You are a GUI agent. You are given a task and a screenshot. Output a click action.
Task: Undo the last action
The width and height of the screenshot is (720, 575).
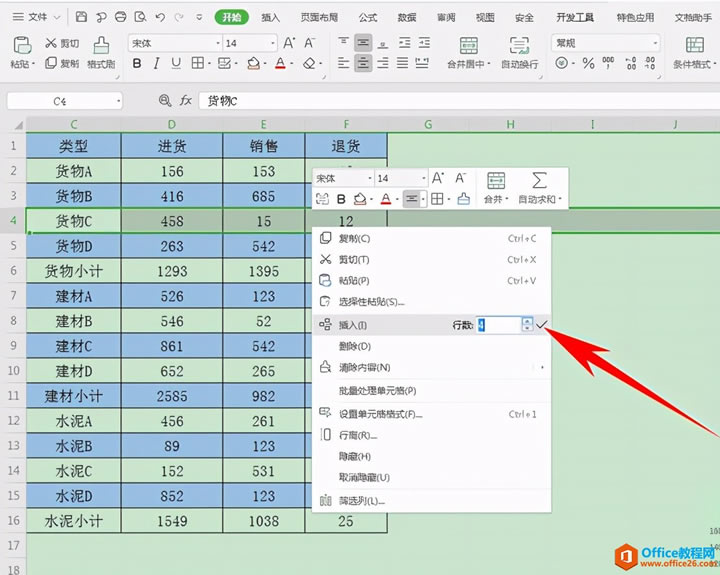(x=160, y=17)
